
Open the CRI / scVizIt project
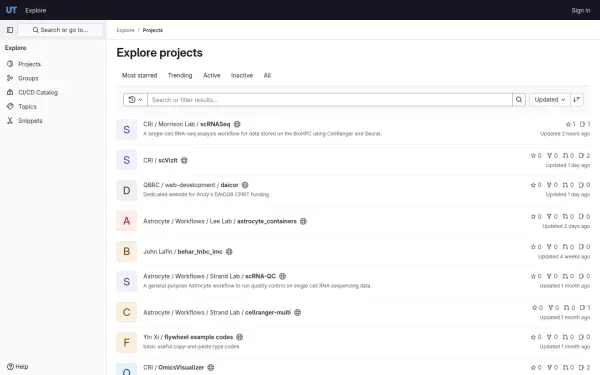160,160
